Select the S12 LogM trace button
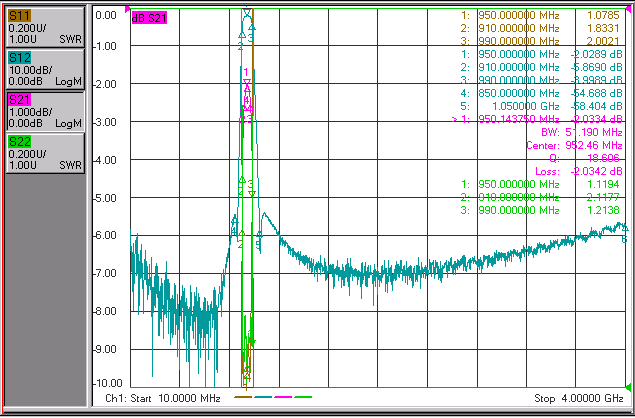The height and width of the screenshot is (418, 635). [x=45, y=69]
